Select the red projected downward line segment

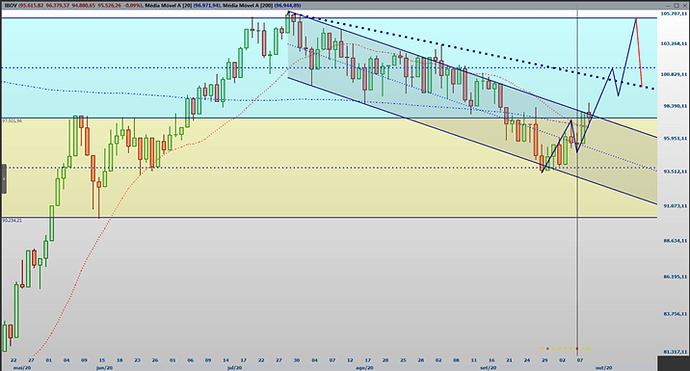(639, 52)
